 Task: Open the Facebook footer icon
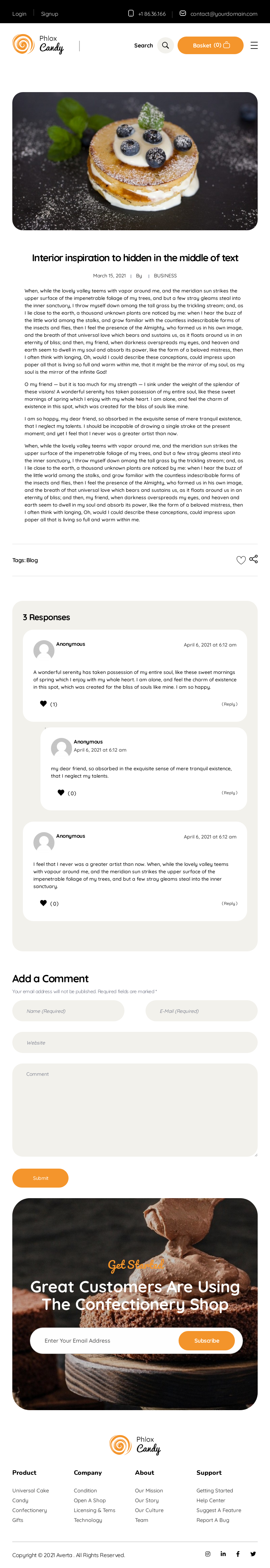[x=238, y=1554]
